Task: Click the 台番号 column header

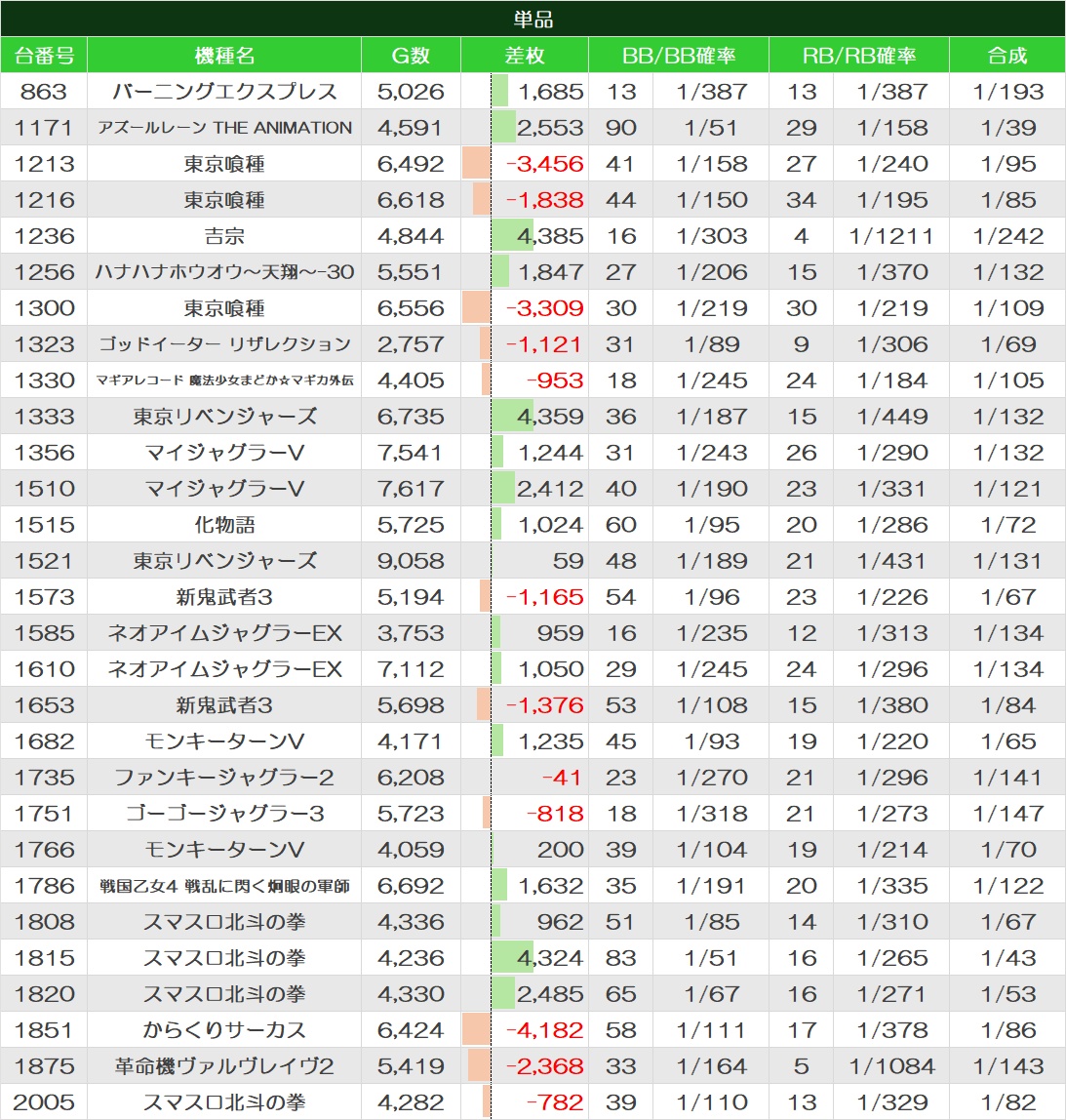Action: coord(44,56)
